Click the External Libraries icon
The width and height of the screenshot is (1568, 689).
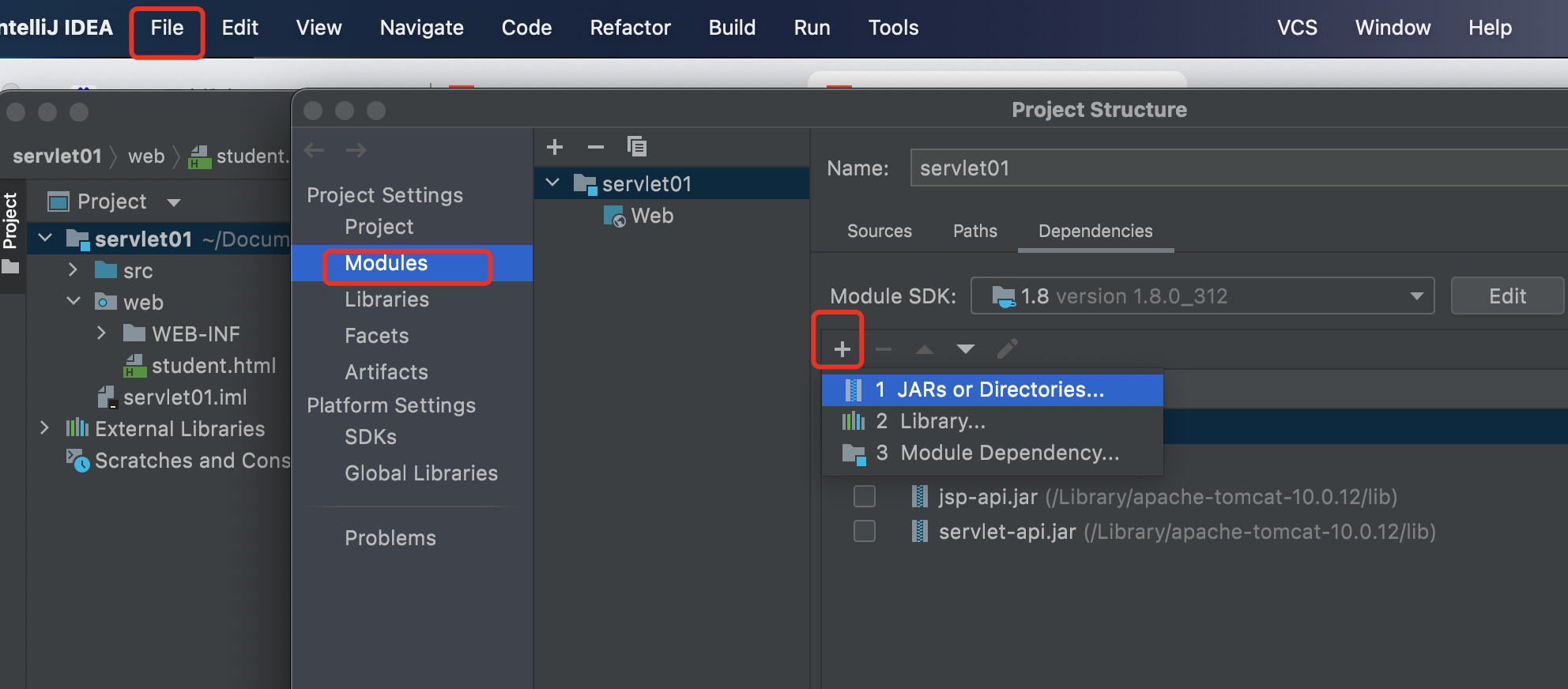coord(77,428)
